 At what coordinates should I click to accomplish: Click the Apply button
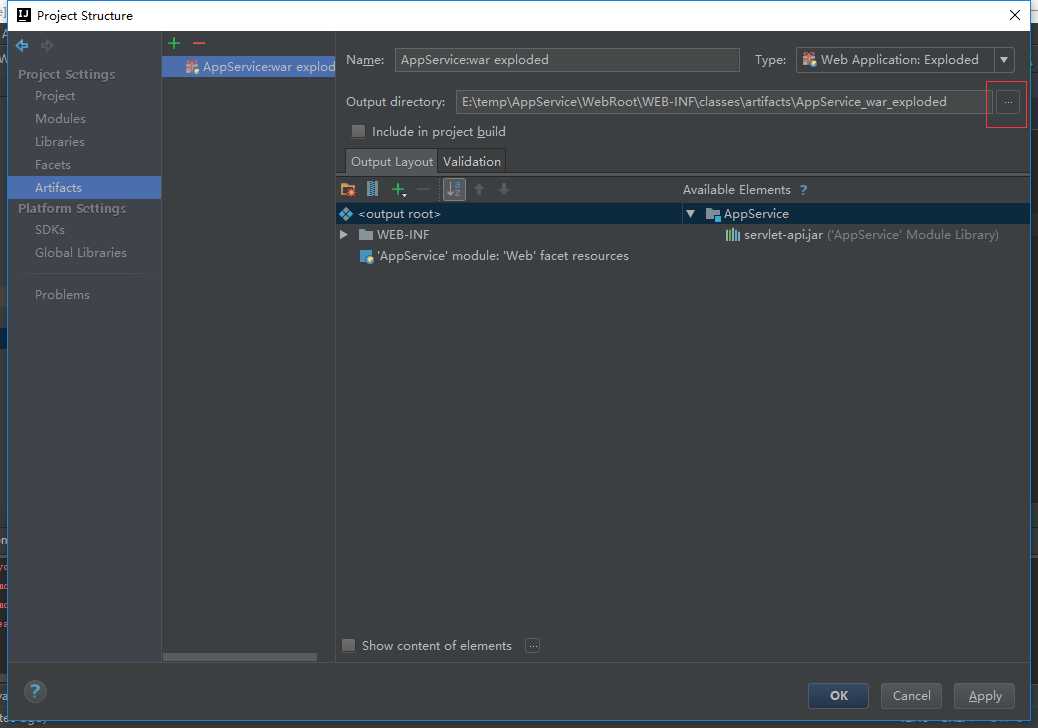(984, 696)
